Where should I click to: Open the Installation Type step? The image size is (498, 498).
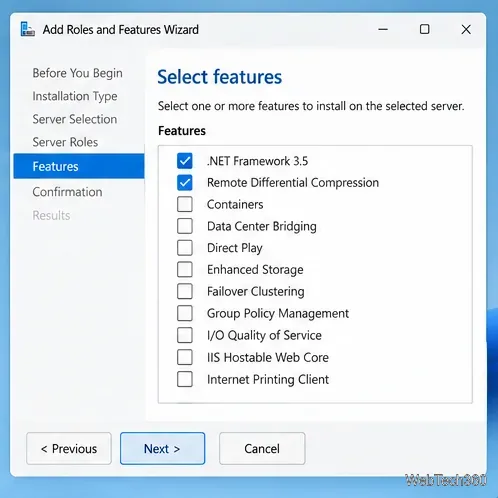pos(75,96)
